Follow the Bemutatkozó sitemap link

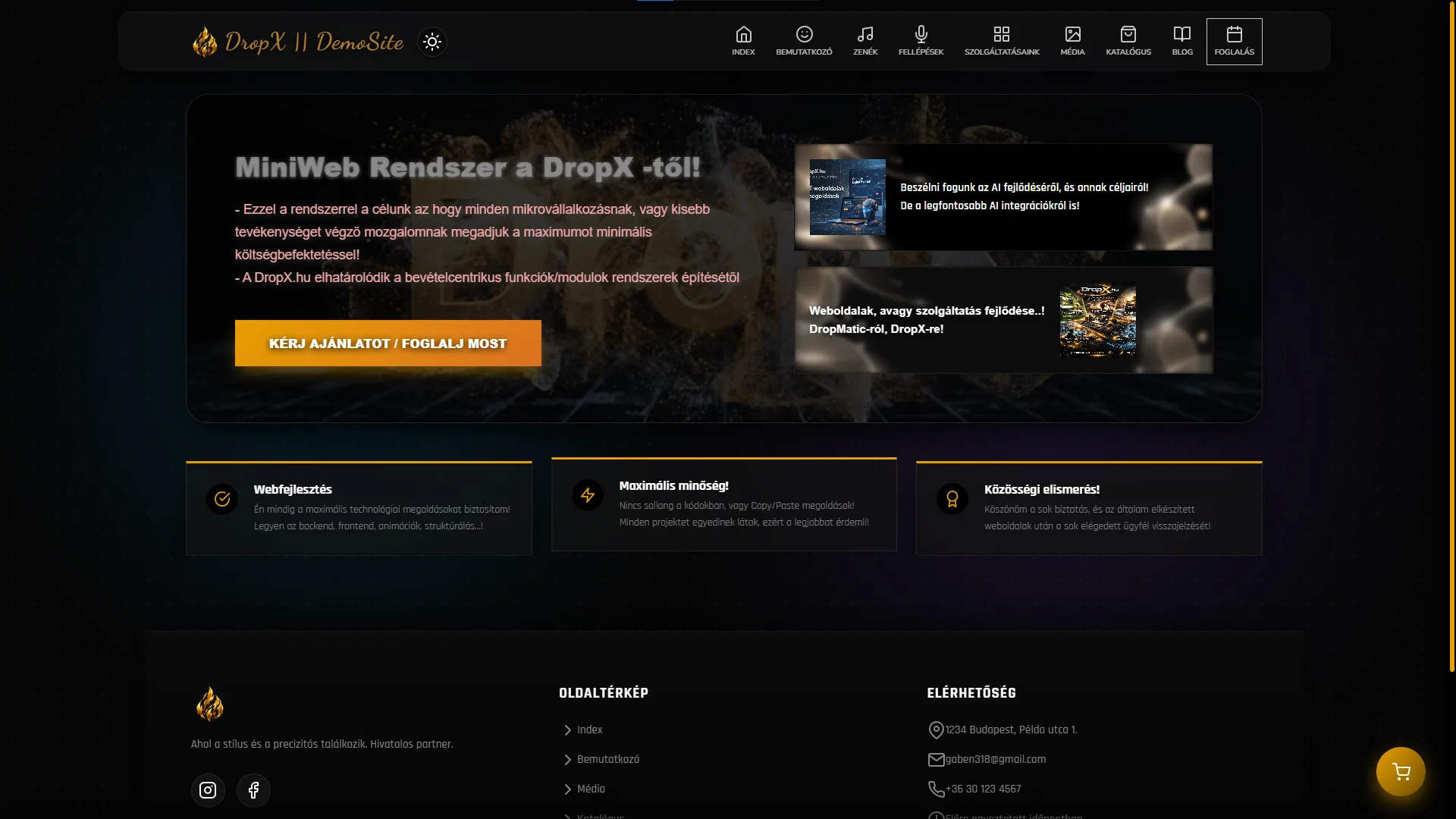608,759
